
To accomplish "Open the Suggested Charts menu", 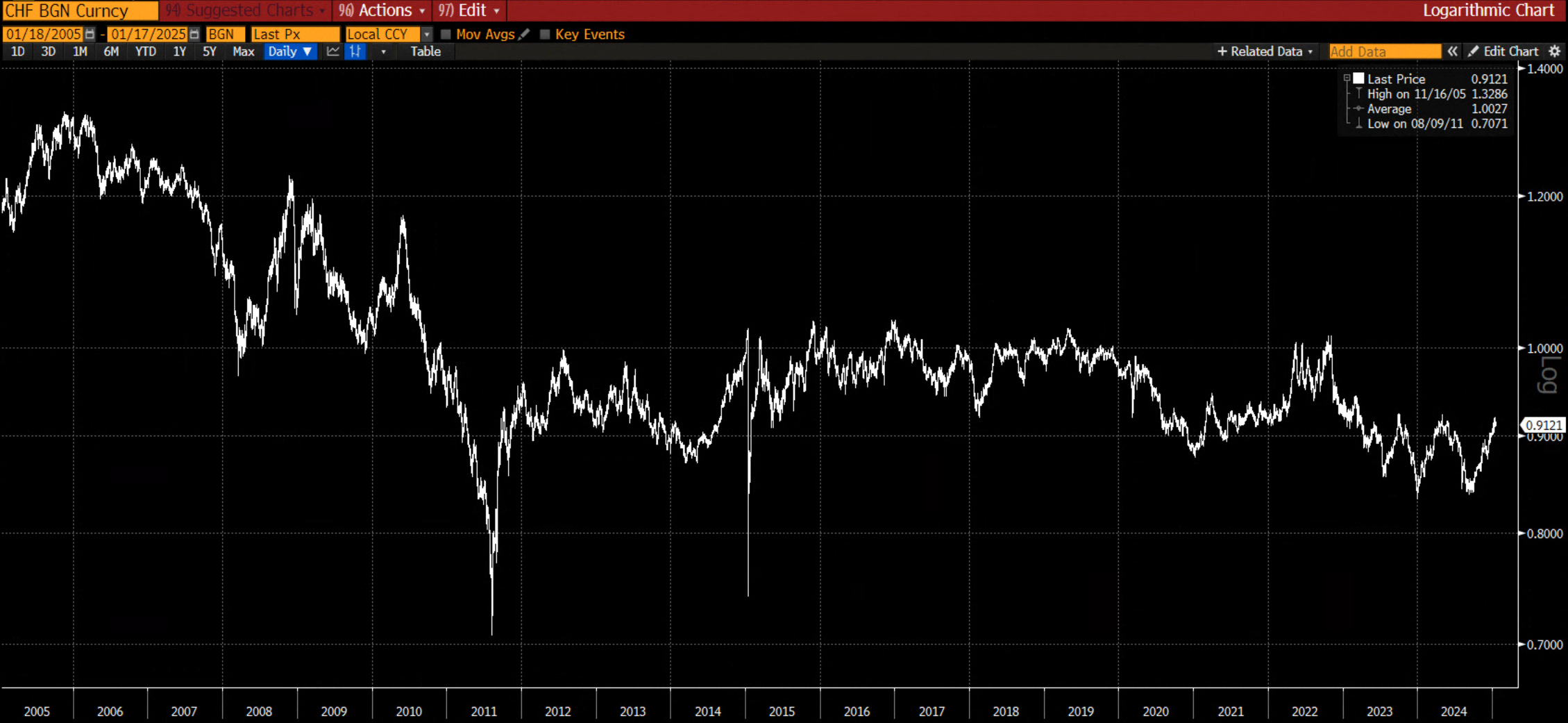I will (x=246, y=10).
